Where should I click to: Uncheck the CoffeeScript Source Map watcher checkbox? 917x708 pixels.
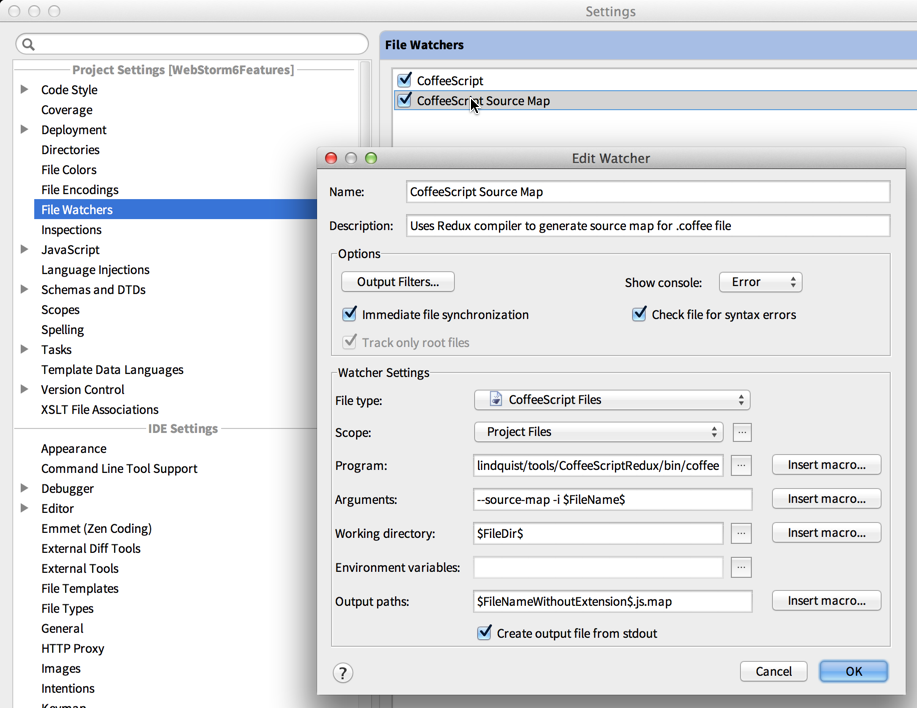(x=404, y=100)
